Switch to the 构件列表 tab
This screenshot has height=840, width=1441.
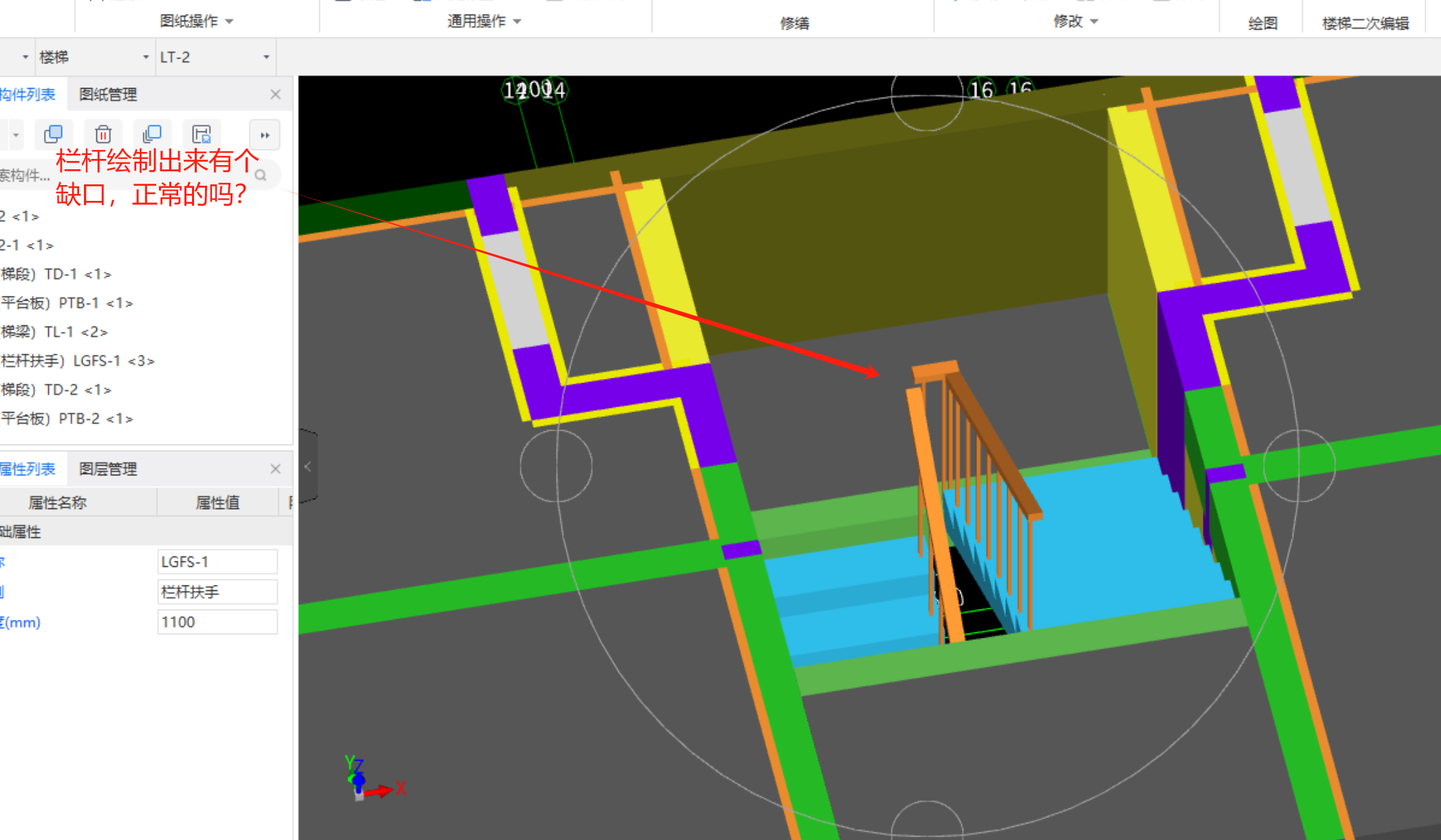[28, 94]
